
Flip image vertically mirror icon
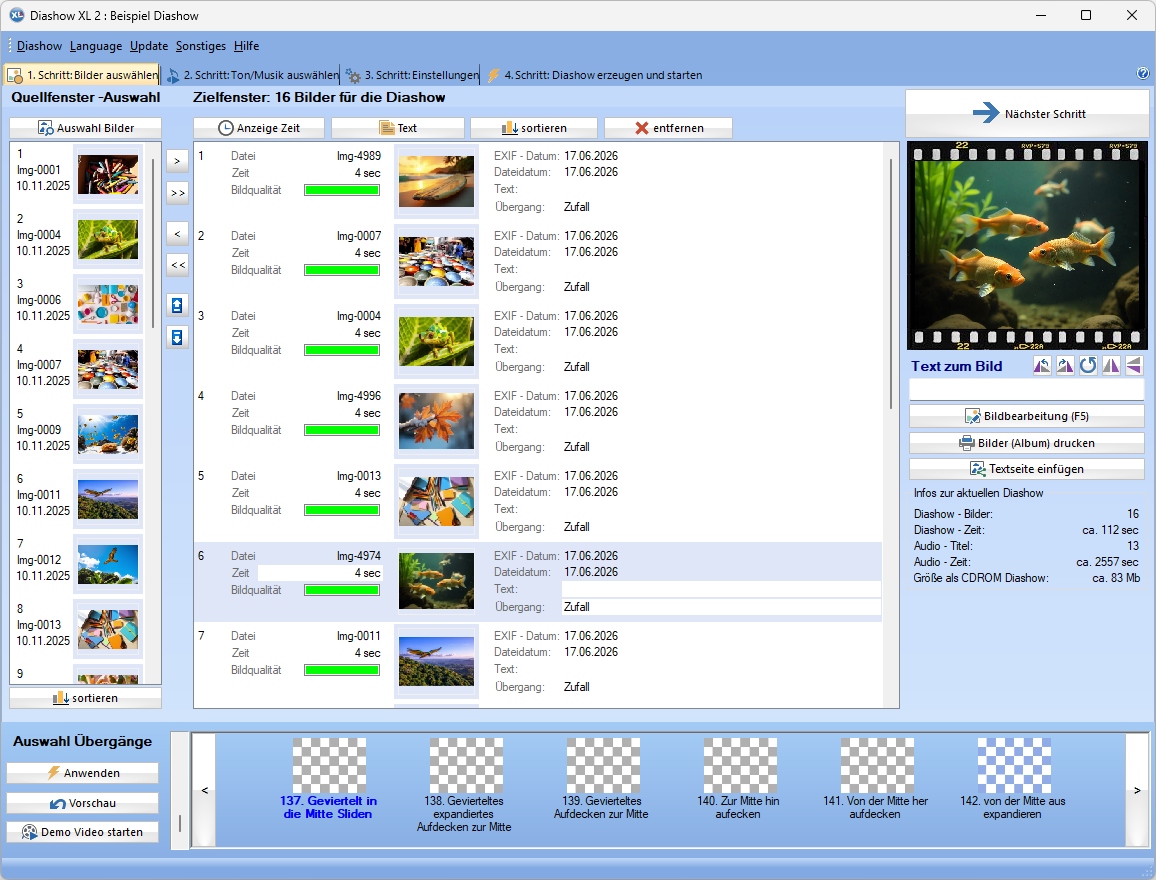pyautogui.click(x=1134, y=366)
